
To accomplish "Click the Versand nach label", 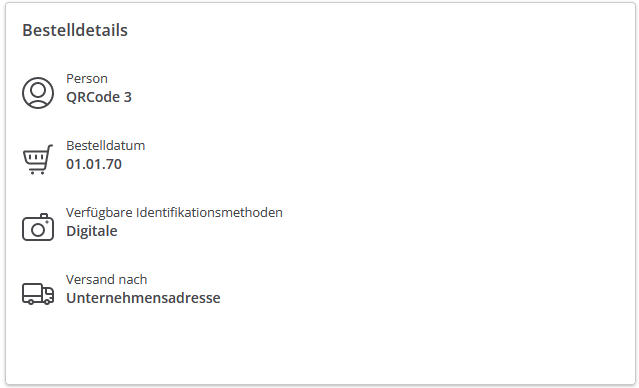I will 106,280.
